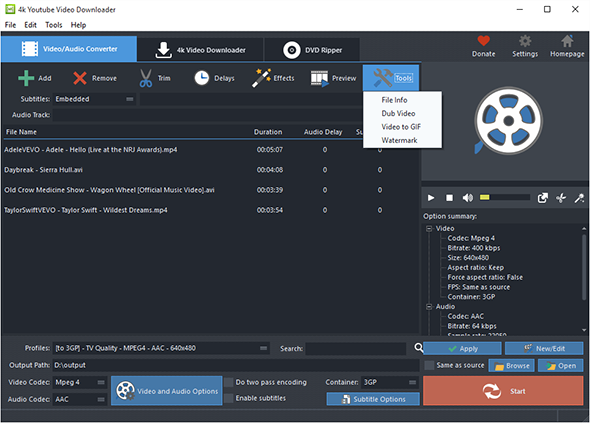Toggle Same as source checkbox
The height and width of the screenshot is (423, 590).
[x=429, y=365]
